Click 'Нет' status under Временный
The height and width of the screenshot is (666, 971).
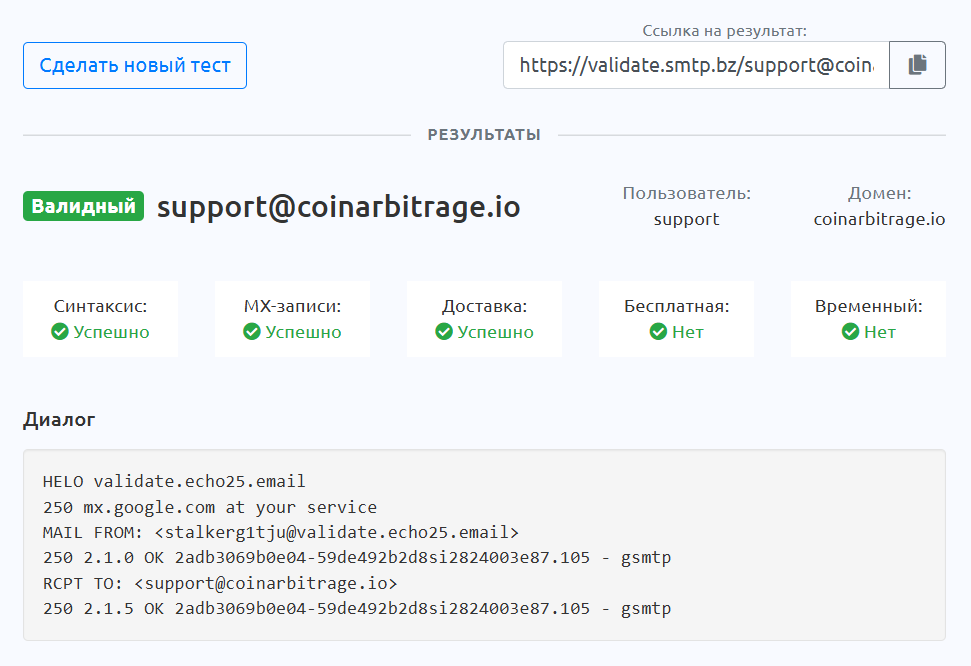(880, 332)
